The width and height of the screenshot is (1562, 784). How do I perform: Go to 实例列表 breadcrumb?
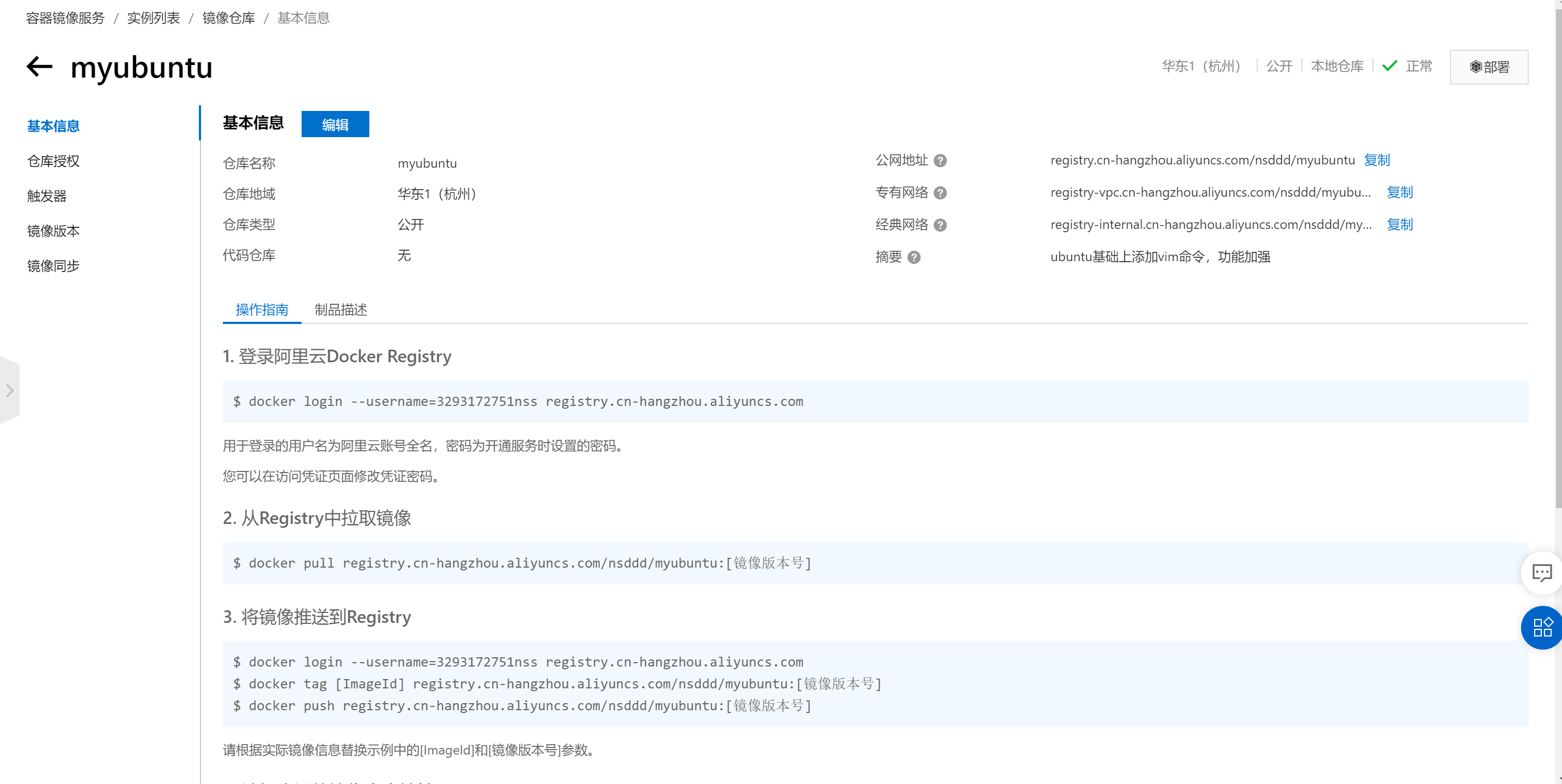click(x=154, y=18)
